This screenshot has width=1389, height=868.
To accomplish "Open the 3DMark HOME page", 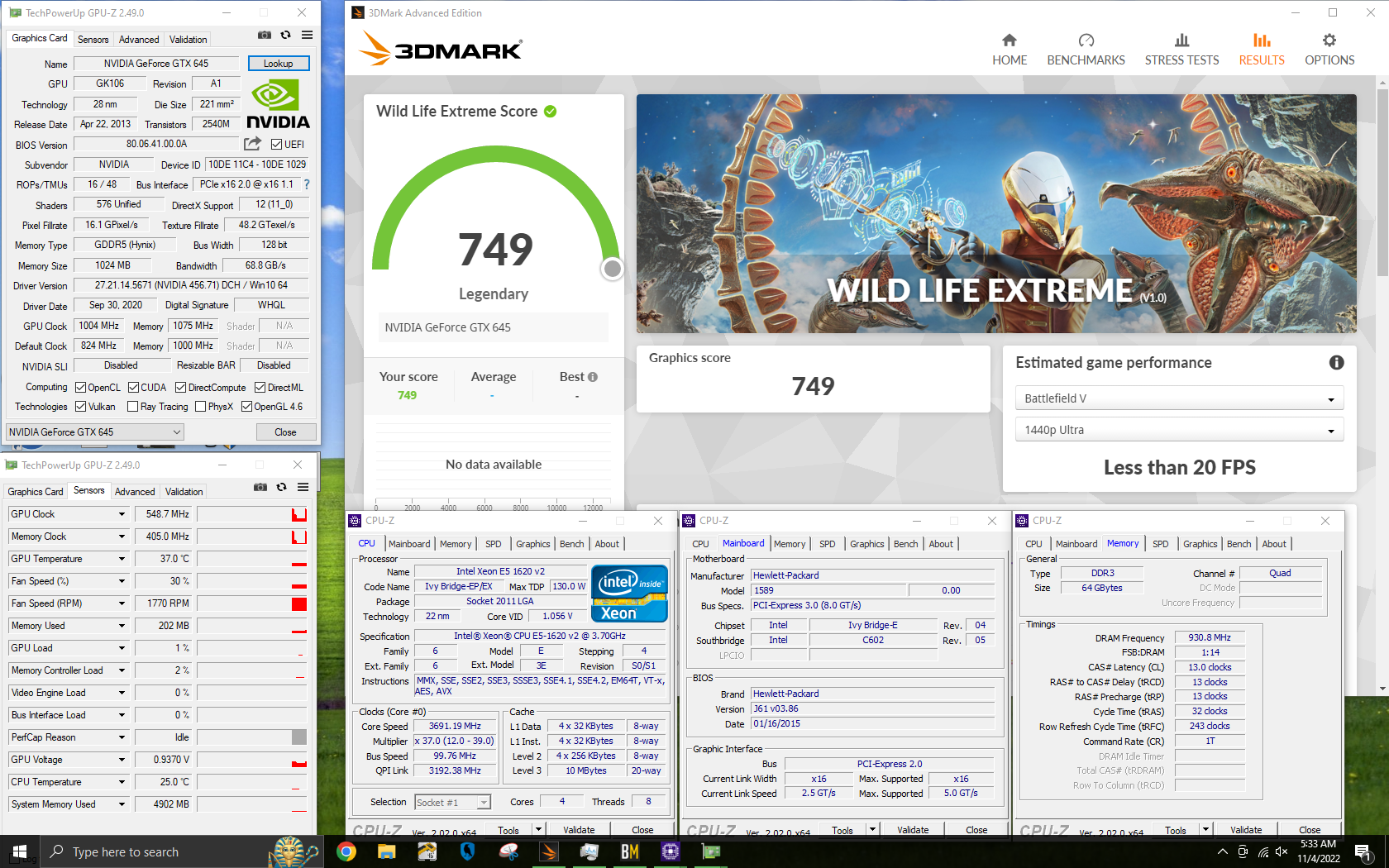I will pyautogui.click(x=1010, y=50).
